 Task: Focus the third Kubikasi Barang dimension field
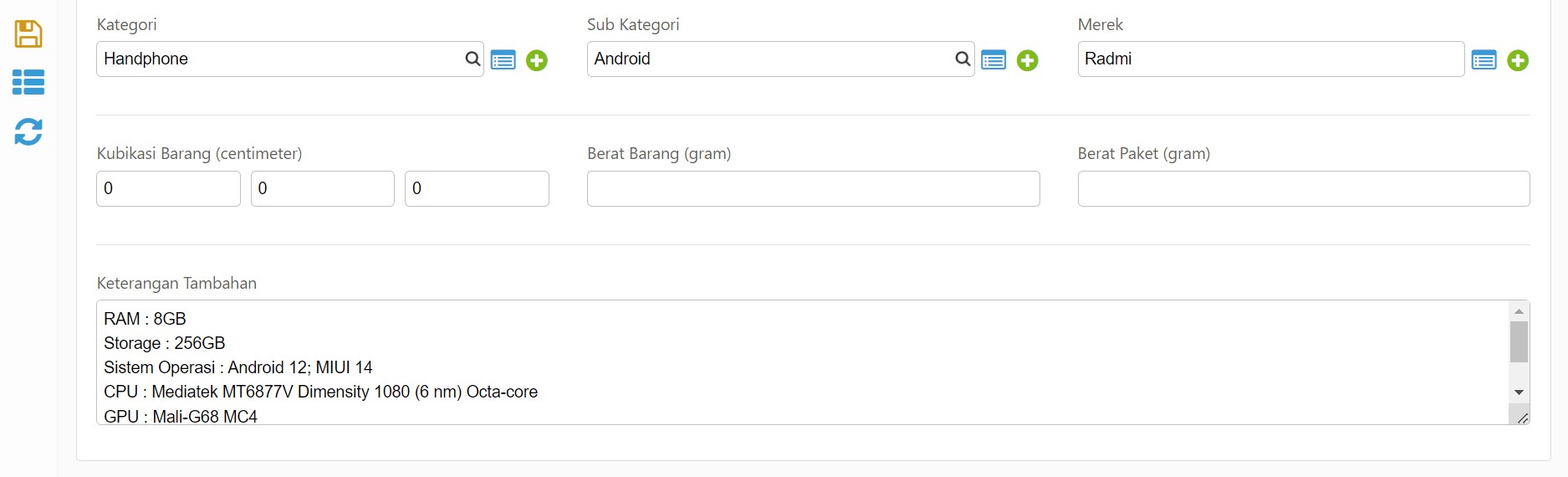pyautogui.click(x=477, y=188)
